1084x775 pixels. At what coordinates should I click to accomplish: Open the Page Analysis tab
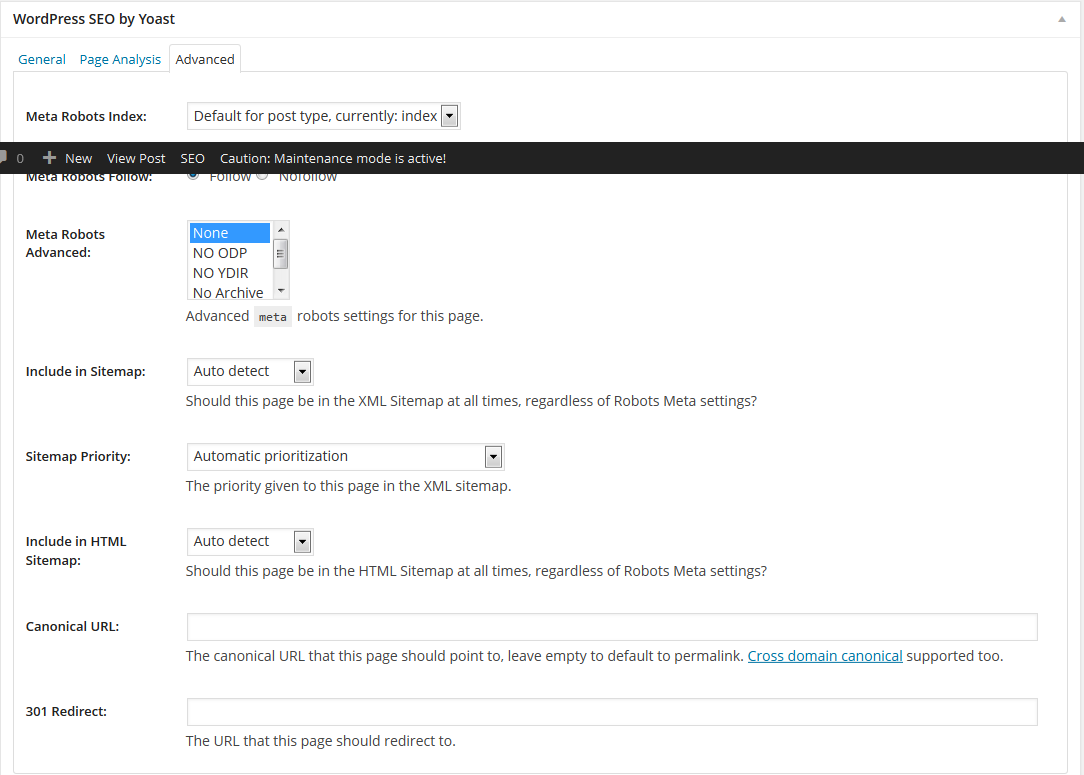point(120,59)
